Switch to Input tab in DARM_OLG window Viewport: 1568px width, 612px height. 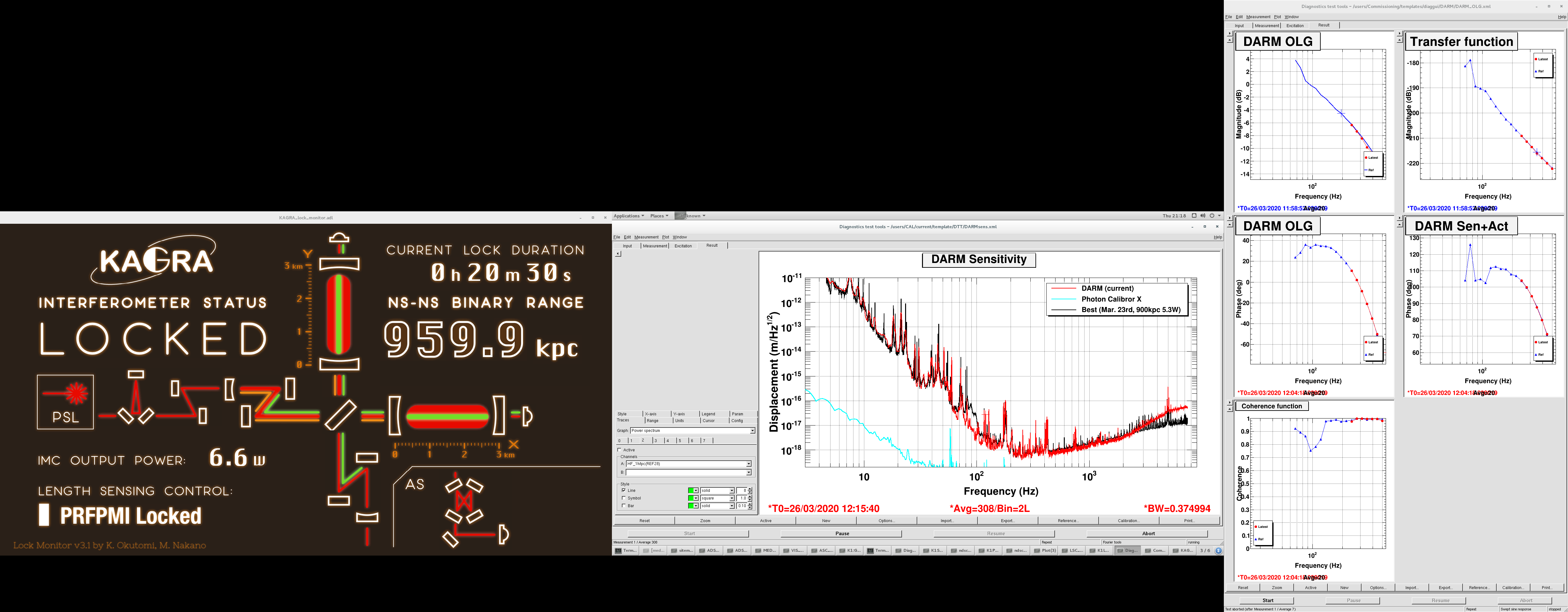1239,25
